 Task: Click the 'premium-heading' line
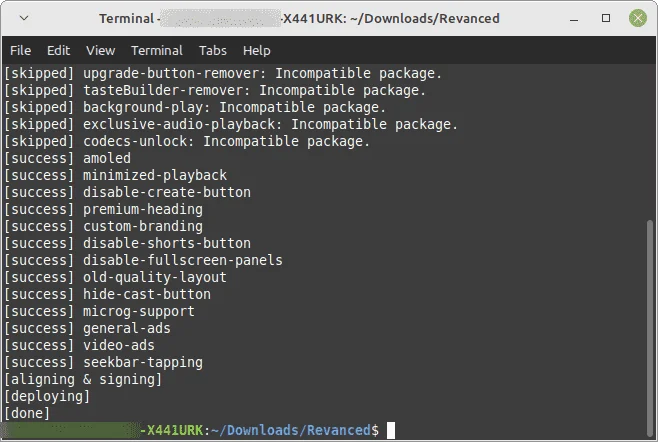pyautogui.click(x=104, y=209)
